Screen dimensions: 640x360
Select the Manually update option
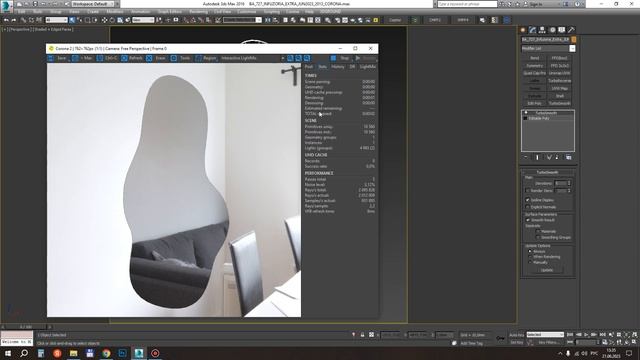tap(530, 262)
